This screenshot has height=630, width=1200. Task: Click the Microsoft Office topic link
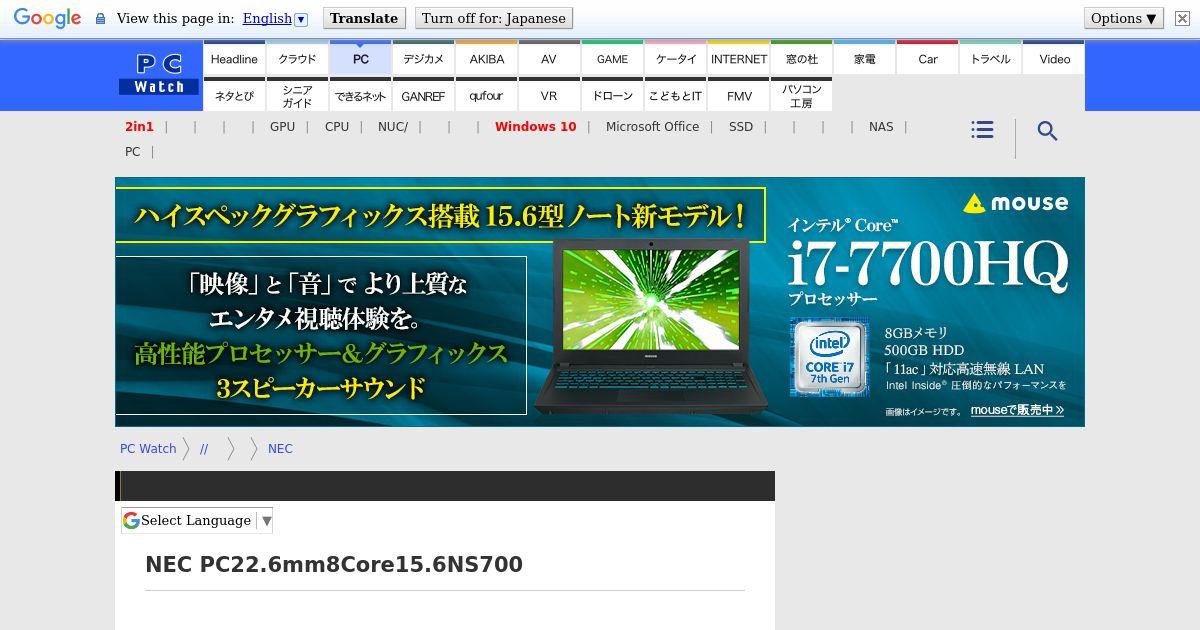[652, 127]
